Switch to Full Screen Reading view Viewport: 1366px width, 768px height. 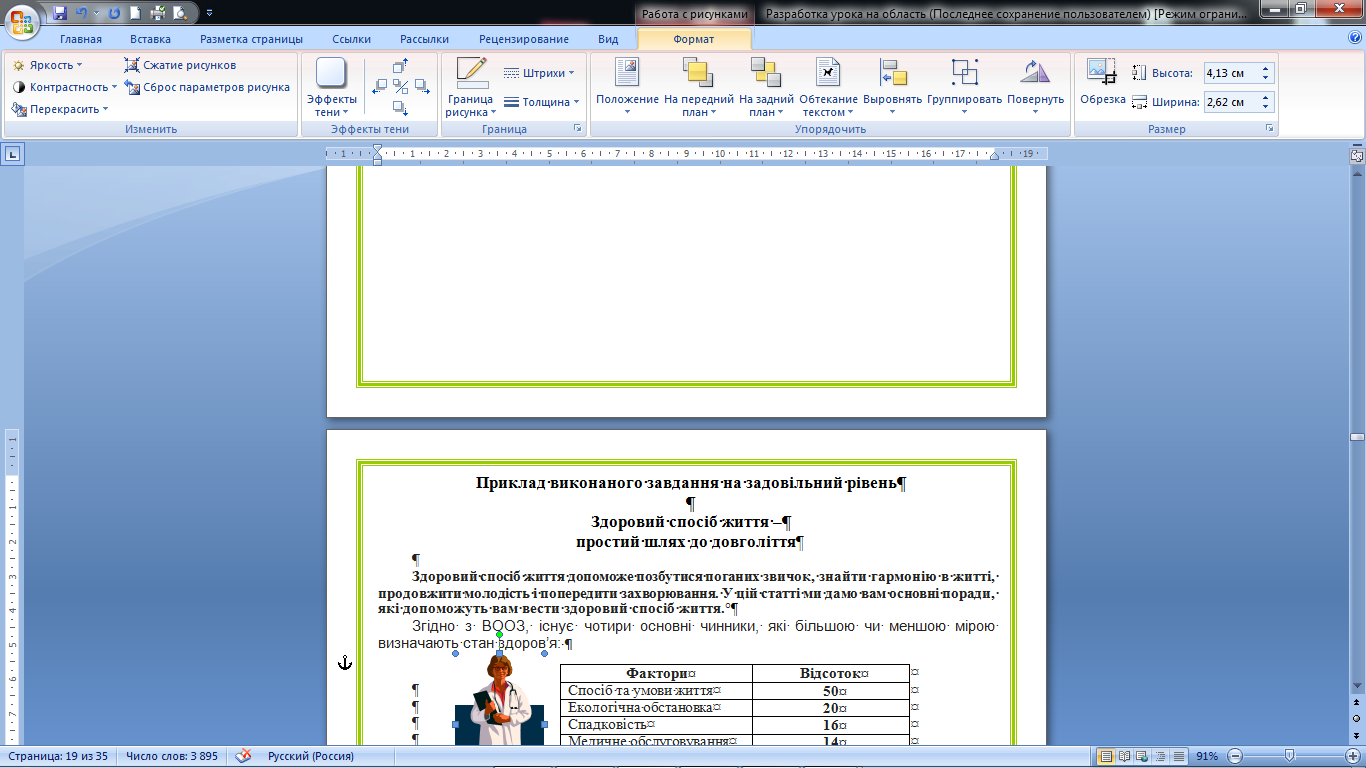(1125, 756)
